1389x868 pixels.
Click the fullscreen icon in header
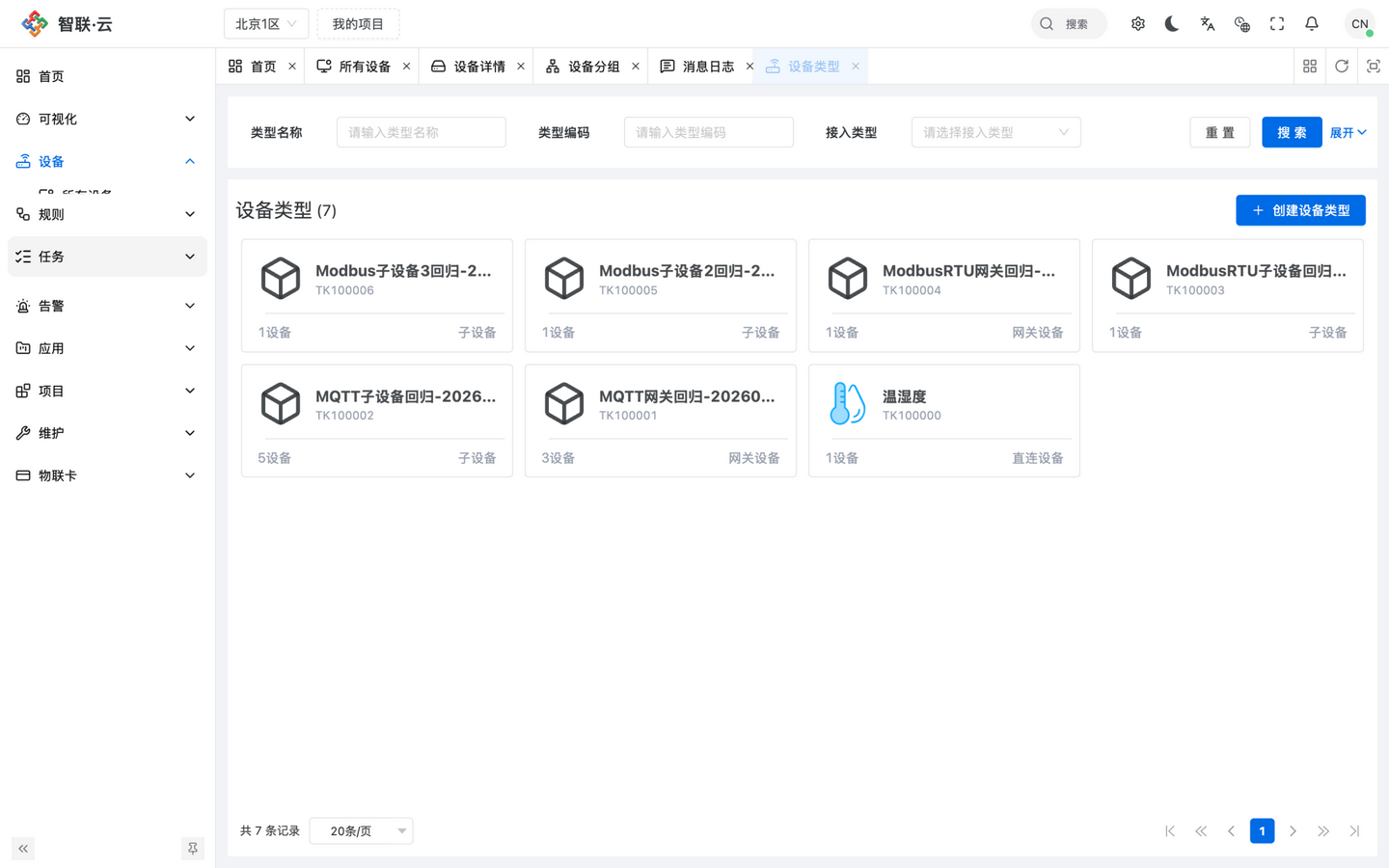[x=1277, y=24]
